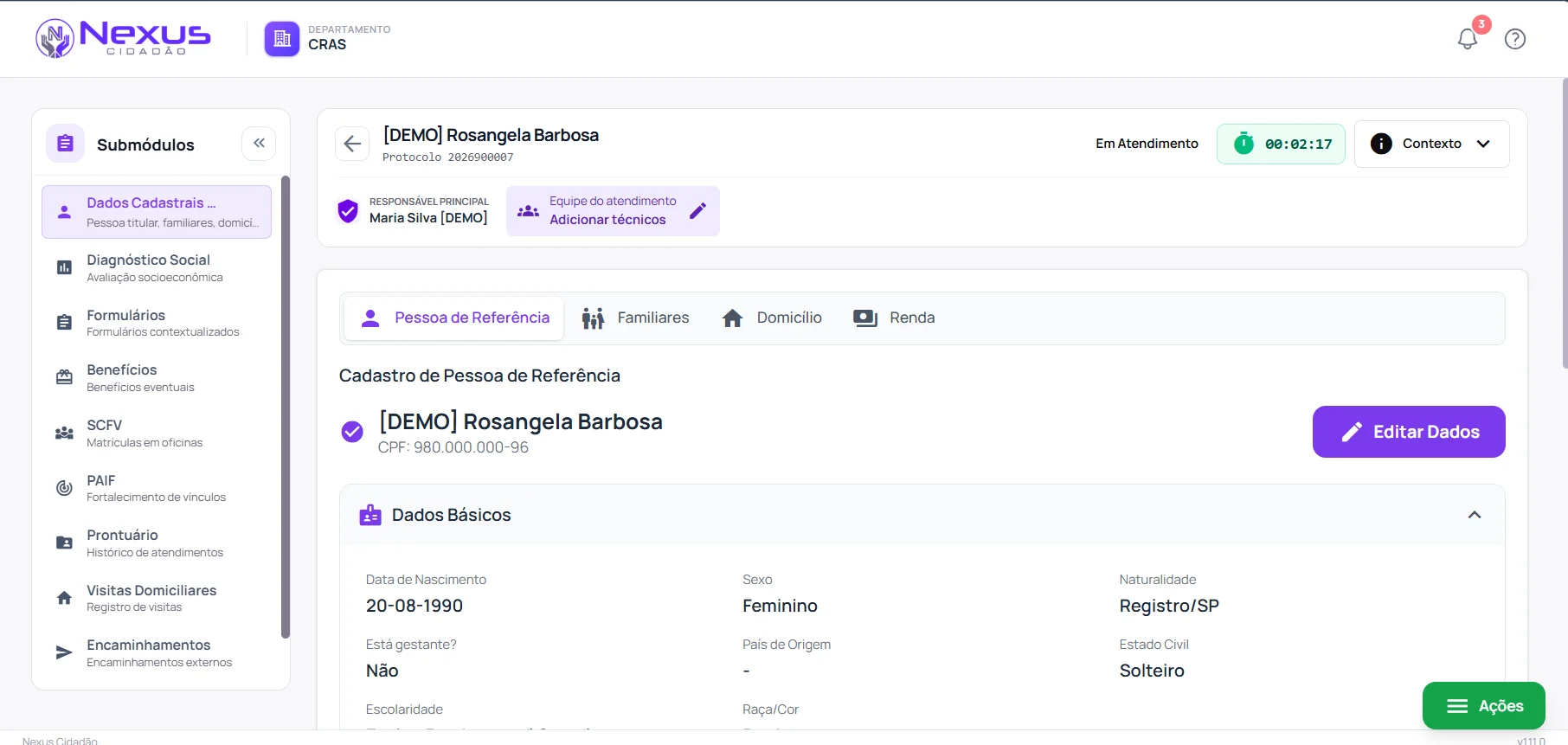Open the notifications bell
Viewport: 1568px width, 745px height.
[1468, 39]
